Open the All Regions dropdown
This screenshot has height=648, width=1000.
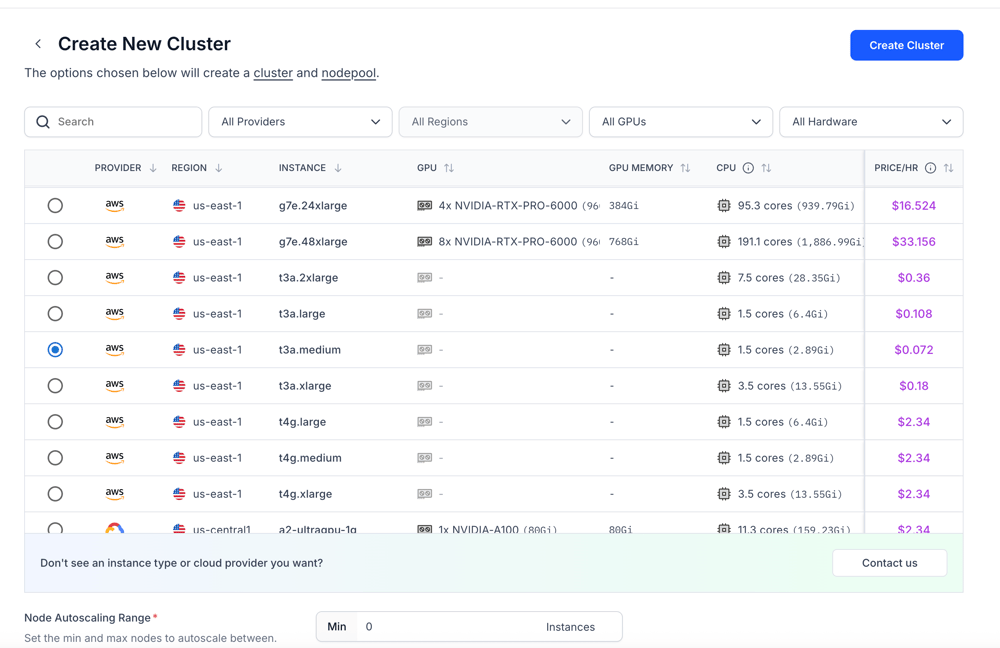pyautogui.click(x=490, y=122)
